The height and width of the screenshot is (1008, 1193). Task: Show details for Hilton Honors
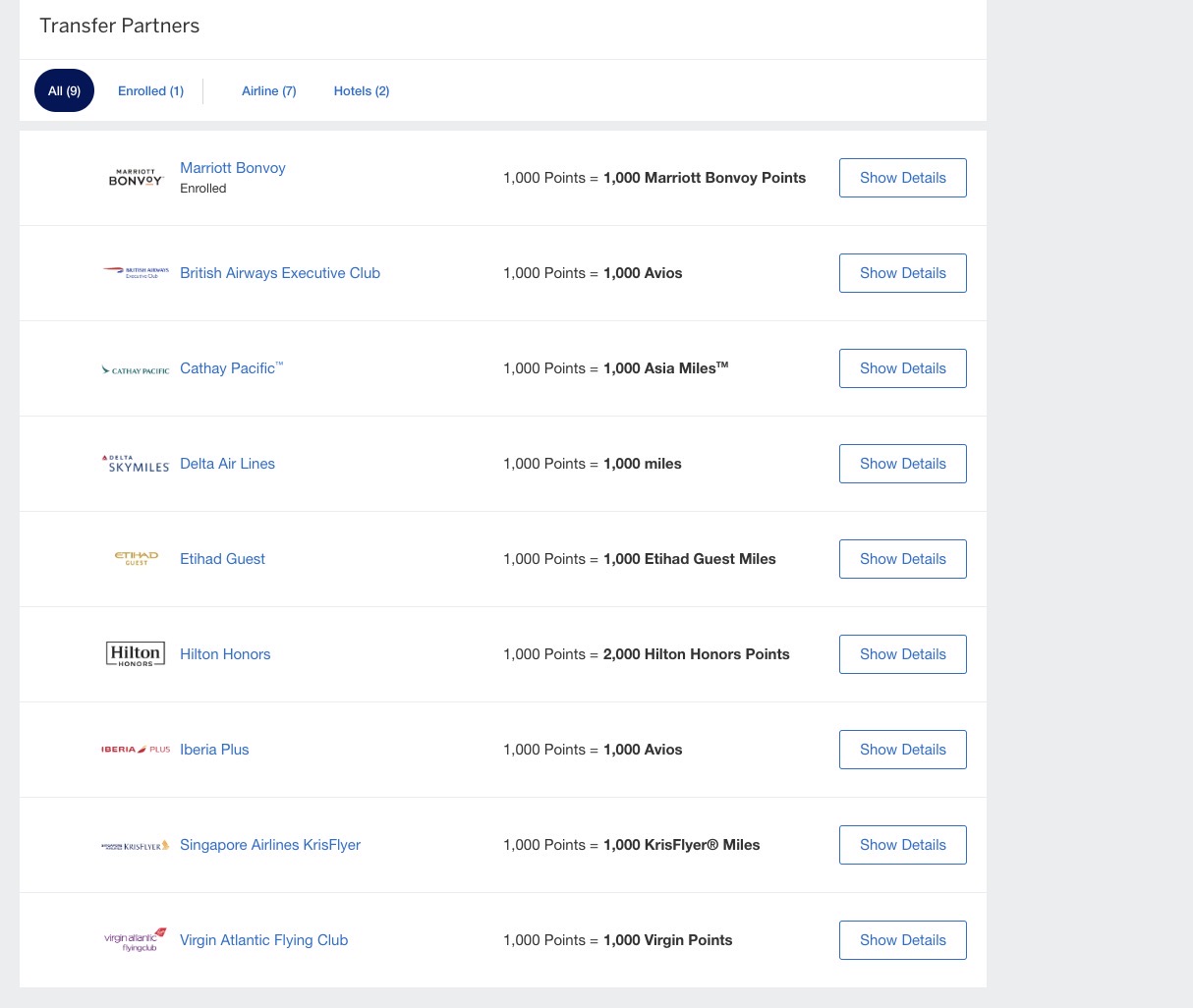coord(902,654)
